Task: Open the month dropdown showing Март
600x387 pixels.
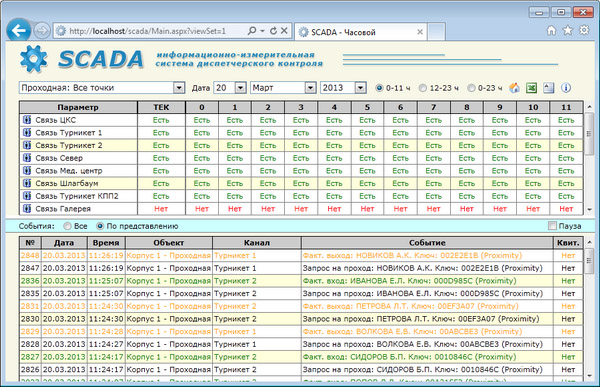Action: (310, 88)
